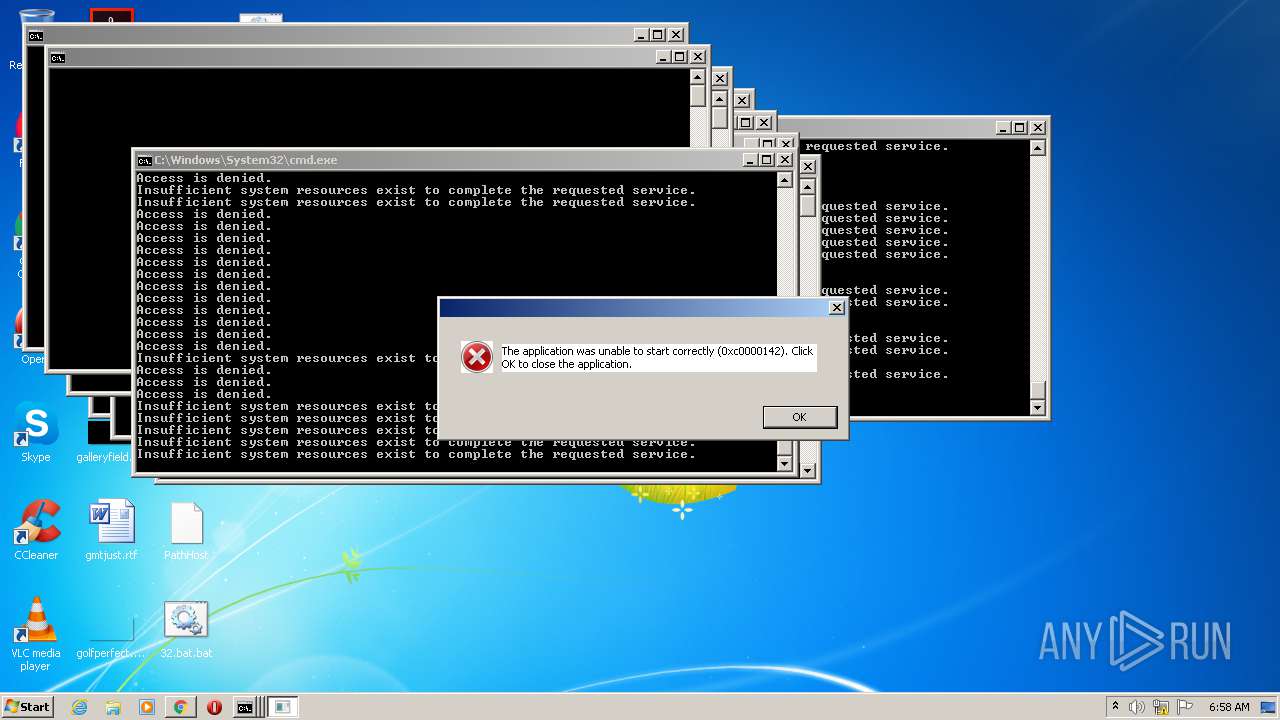Select the galleryfield desktop item
The width and height of the screenshot is (1280, 720).
point(102,440)
